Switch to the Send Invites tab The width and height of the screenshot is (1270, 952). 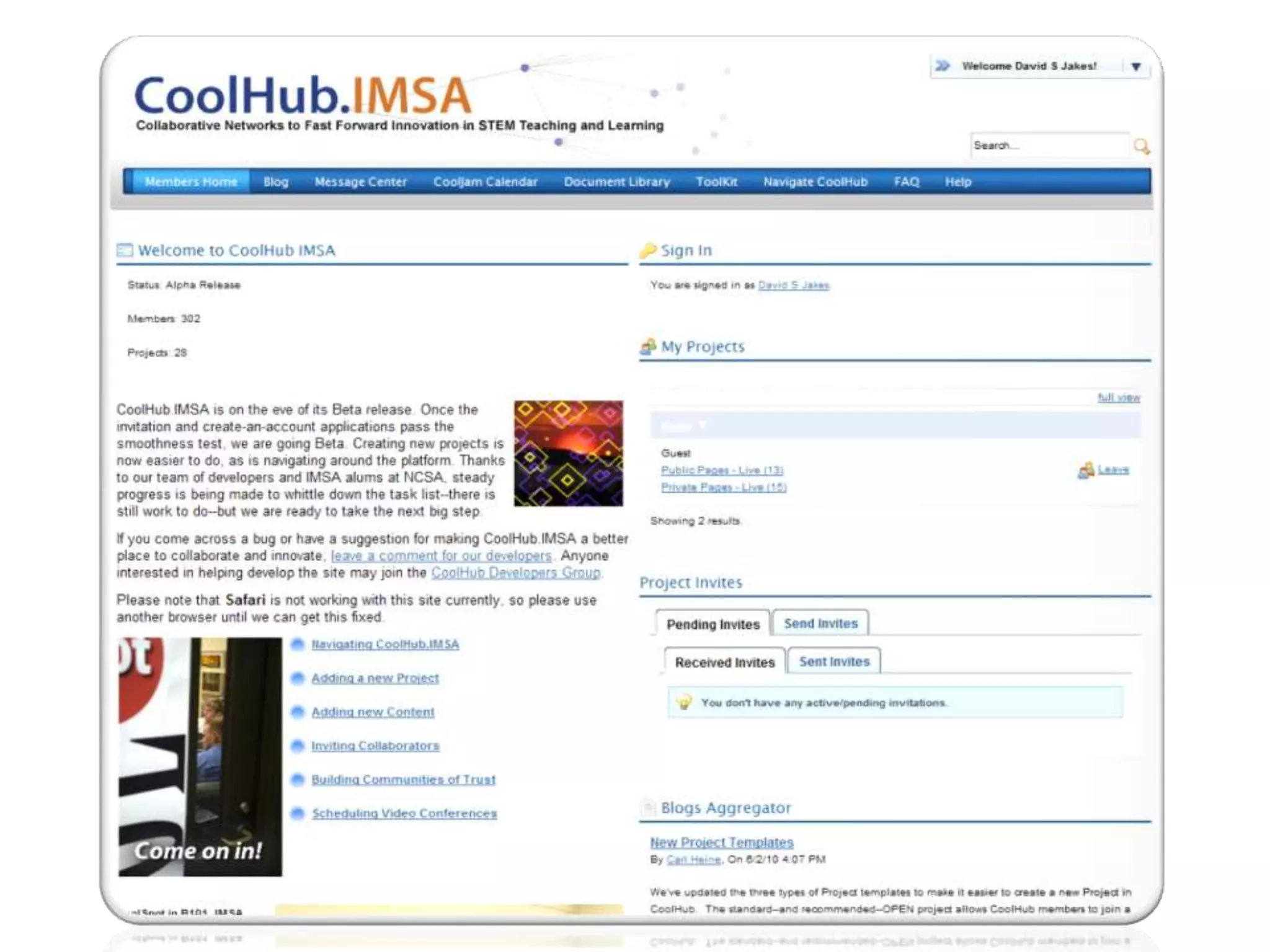pos(820,624)
